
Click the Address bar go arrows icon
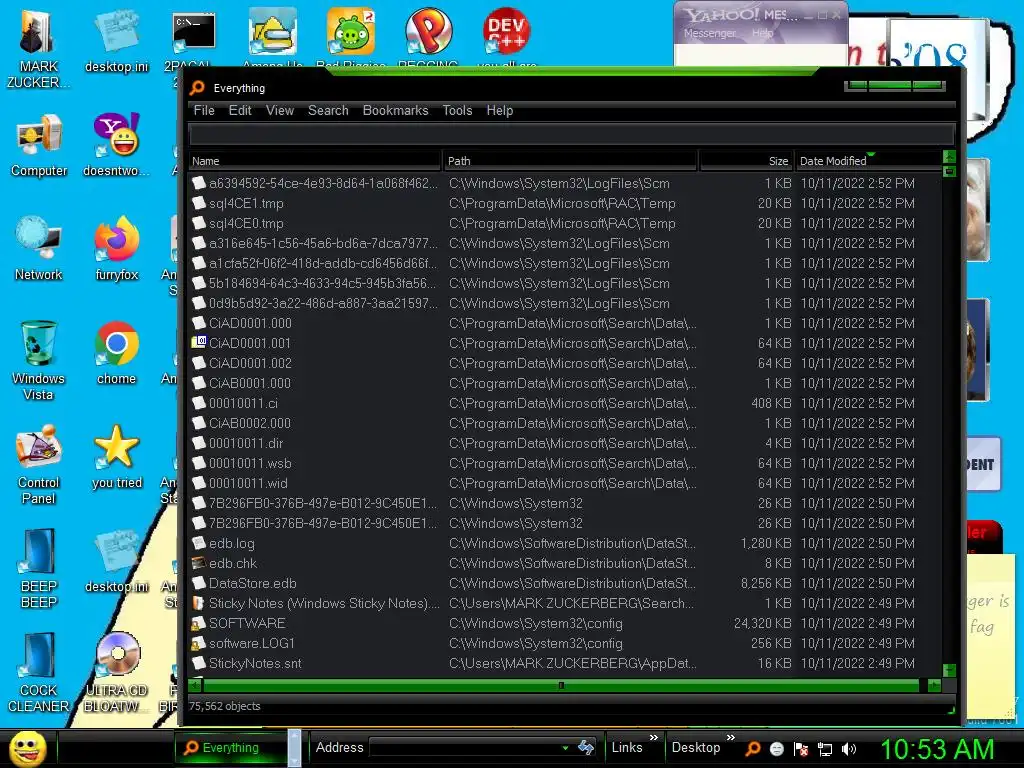coord(586,747)
